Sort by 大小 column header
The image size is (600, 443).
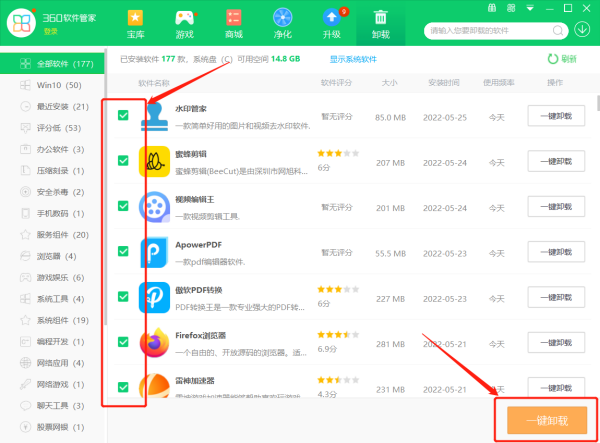pos(390,83)
